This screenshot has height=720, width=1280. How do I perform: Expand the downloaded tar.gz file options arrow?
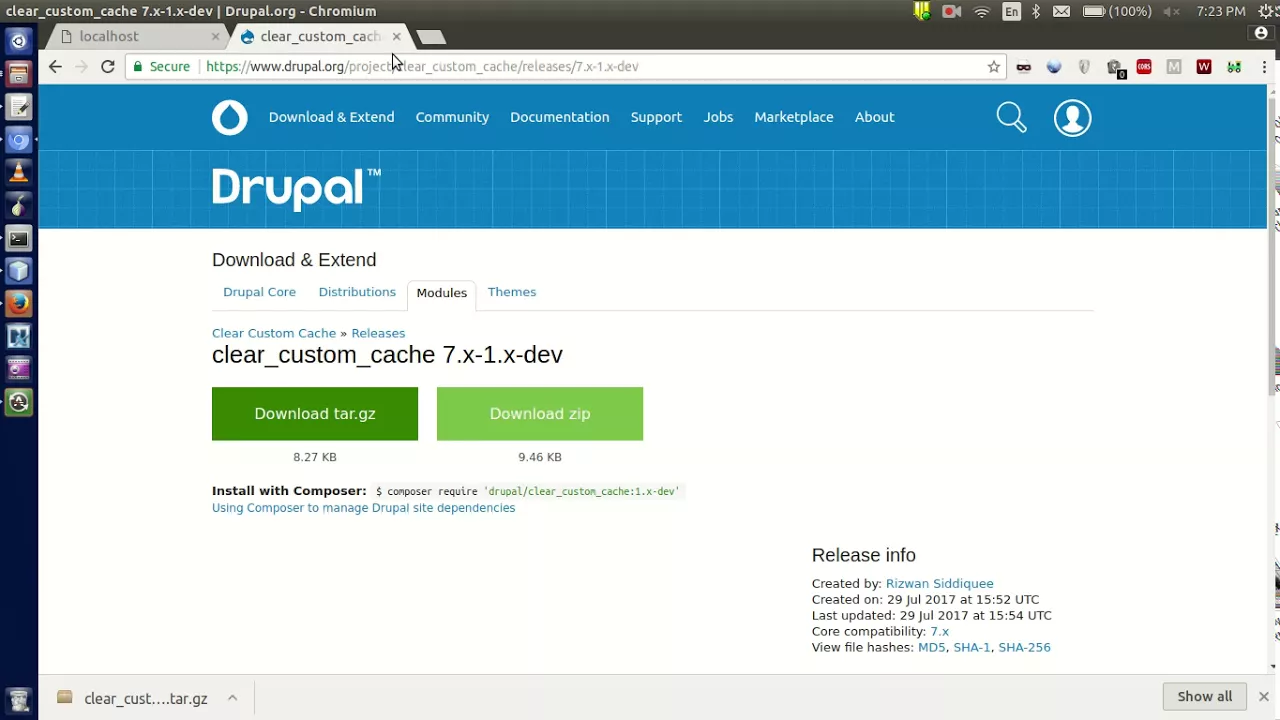[x=232, y=698]
